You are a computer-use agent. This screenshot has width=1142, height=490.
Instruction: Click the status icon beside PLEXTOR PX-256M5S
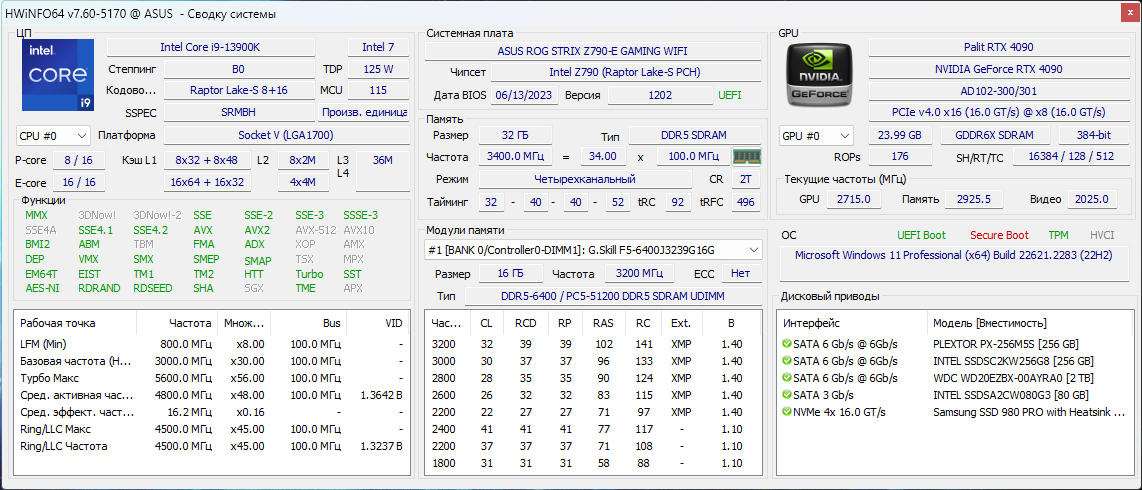(x=787, y=344)
